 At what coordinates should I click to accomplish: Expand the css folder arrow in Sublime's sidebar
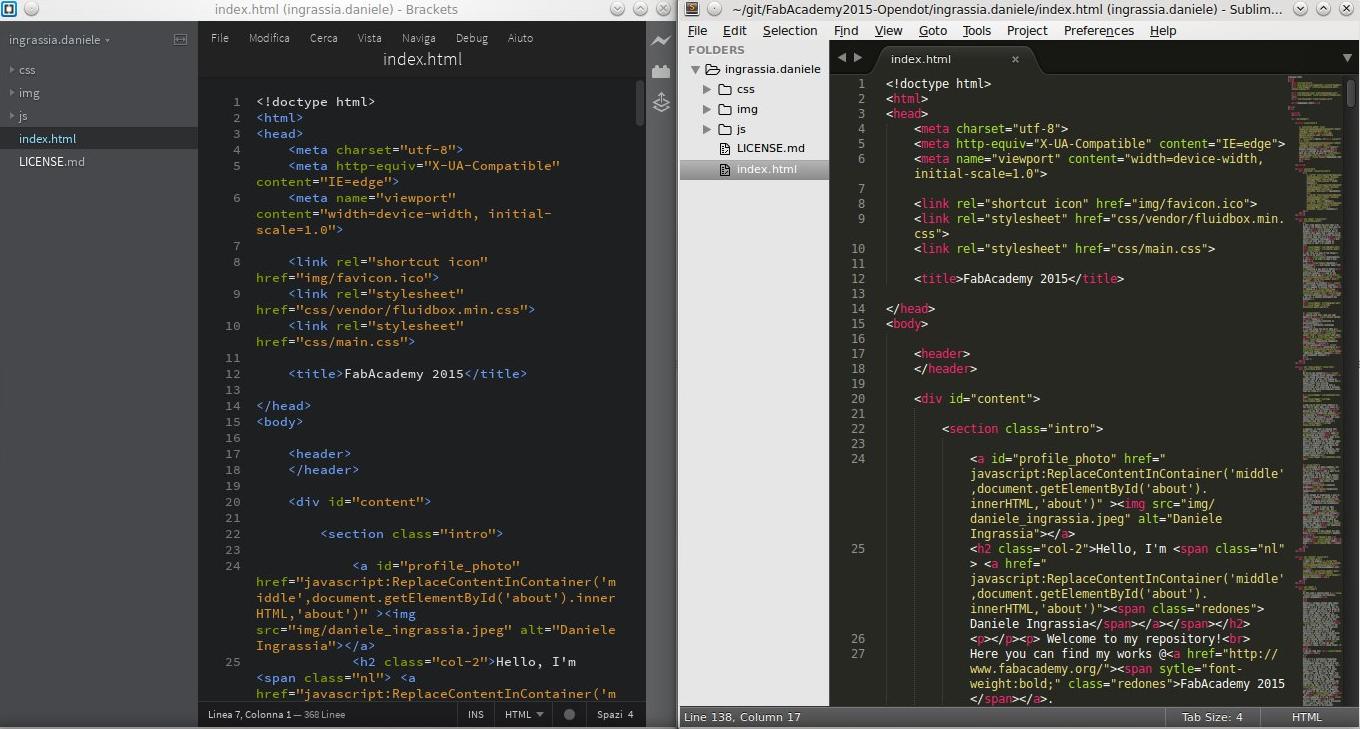(707, 90)
